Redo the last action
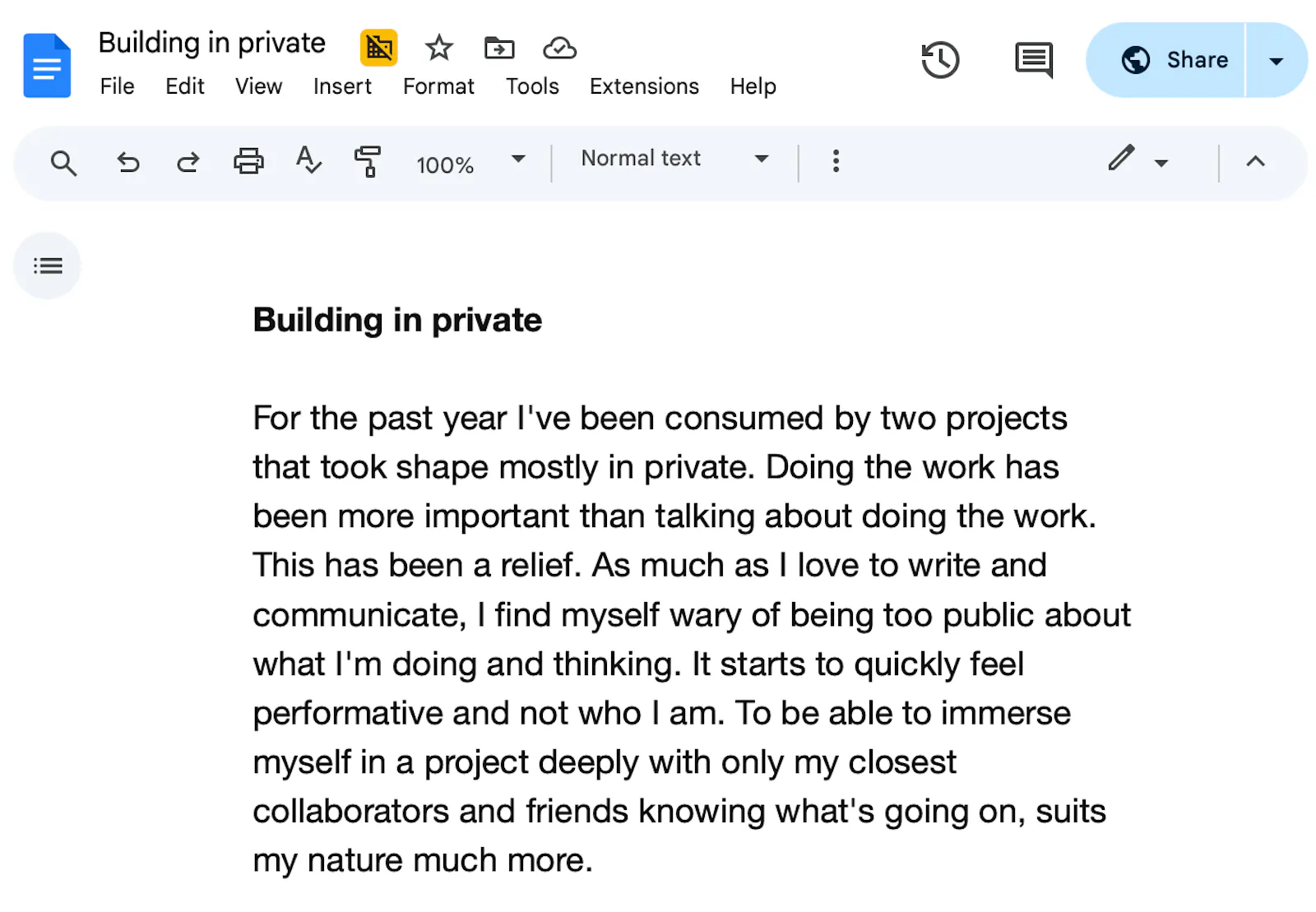This screenshot has width=1316, height=912. click(x=188, y=163)
